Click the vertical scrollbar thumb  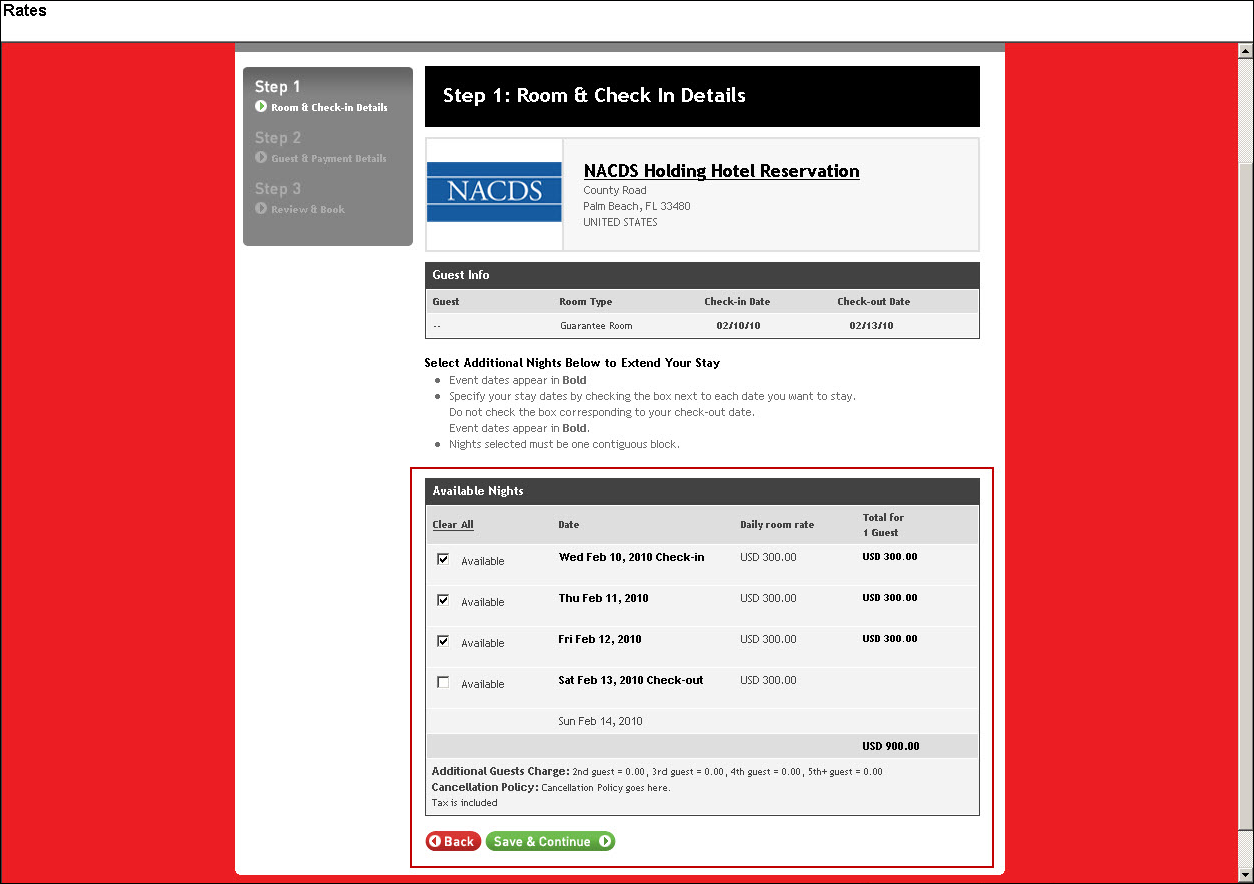(1245, 500)
